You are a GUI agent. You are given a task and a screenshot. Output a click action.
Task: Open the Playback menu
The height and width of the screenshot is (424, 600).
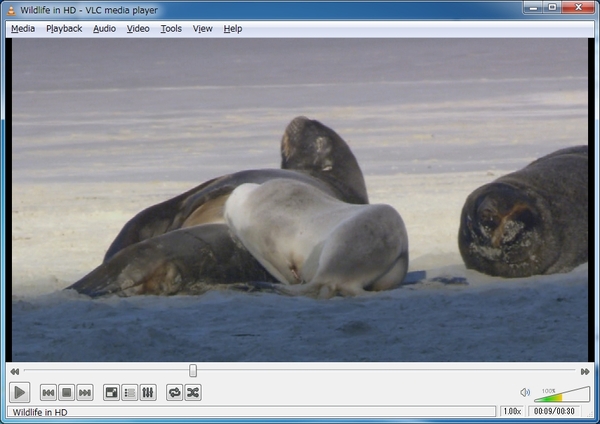pos(64,29)
